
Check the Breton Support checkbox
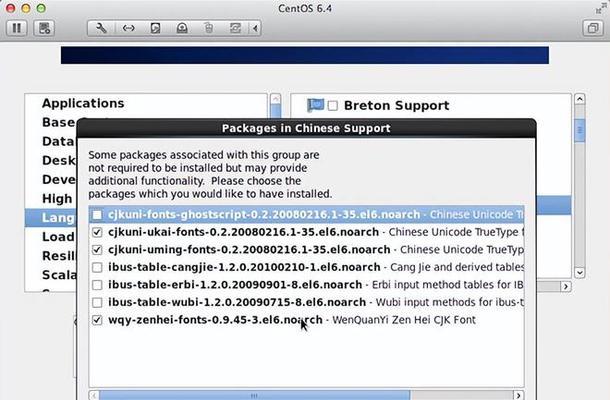point(333,106)
